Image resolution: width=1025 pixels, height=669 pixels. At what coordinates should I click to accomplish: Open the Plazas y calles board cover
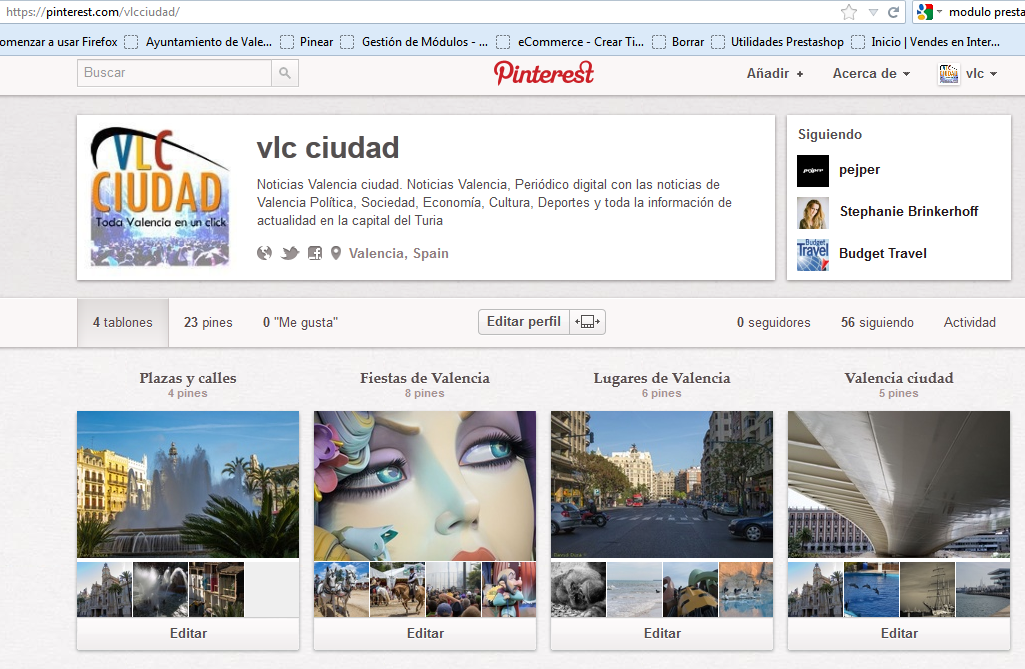pos(188,484)
